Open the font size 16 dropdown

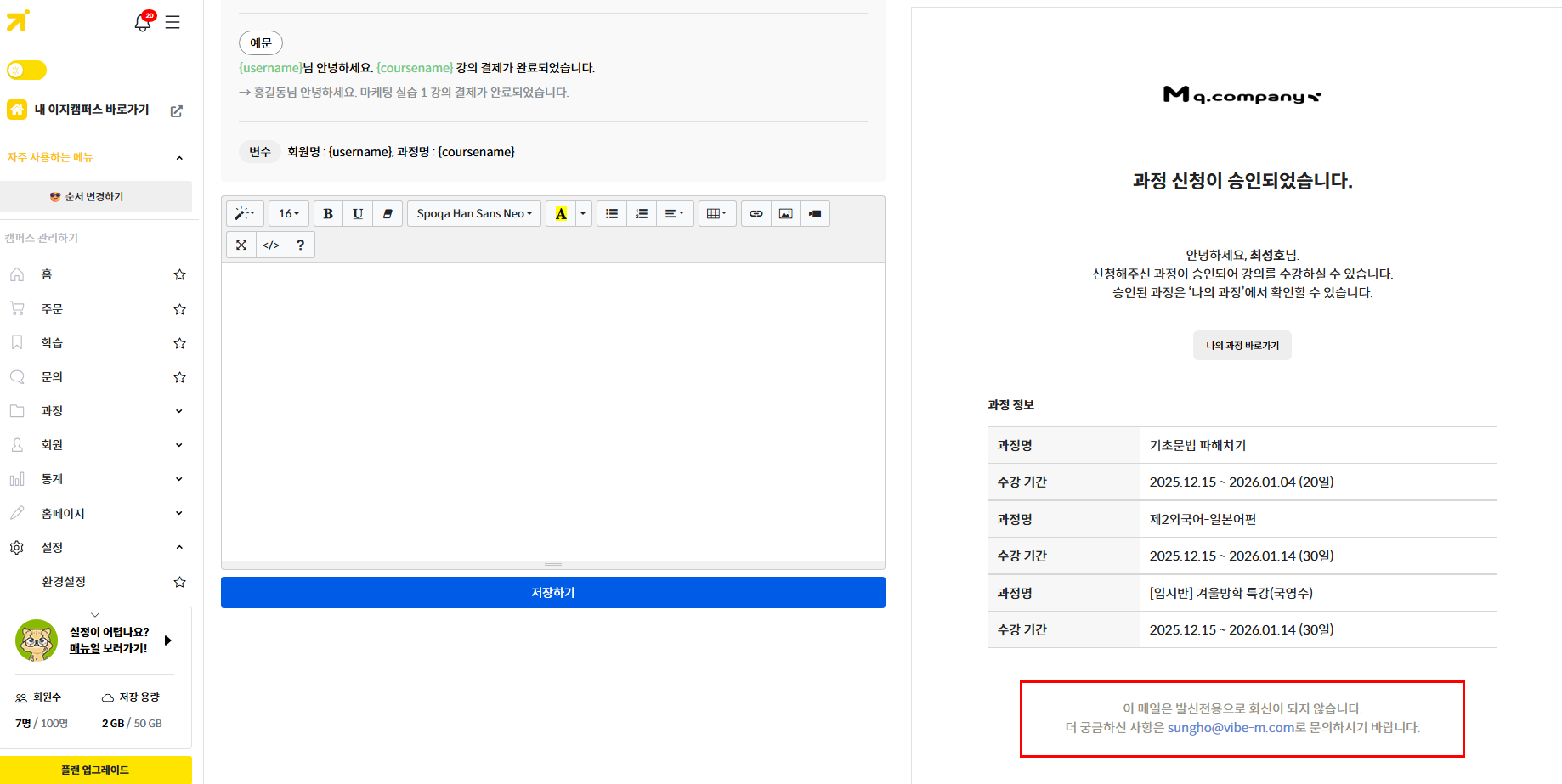click(289, 213)
